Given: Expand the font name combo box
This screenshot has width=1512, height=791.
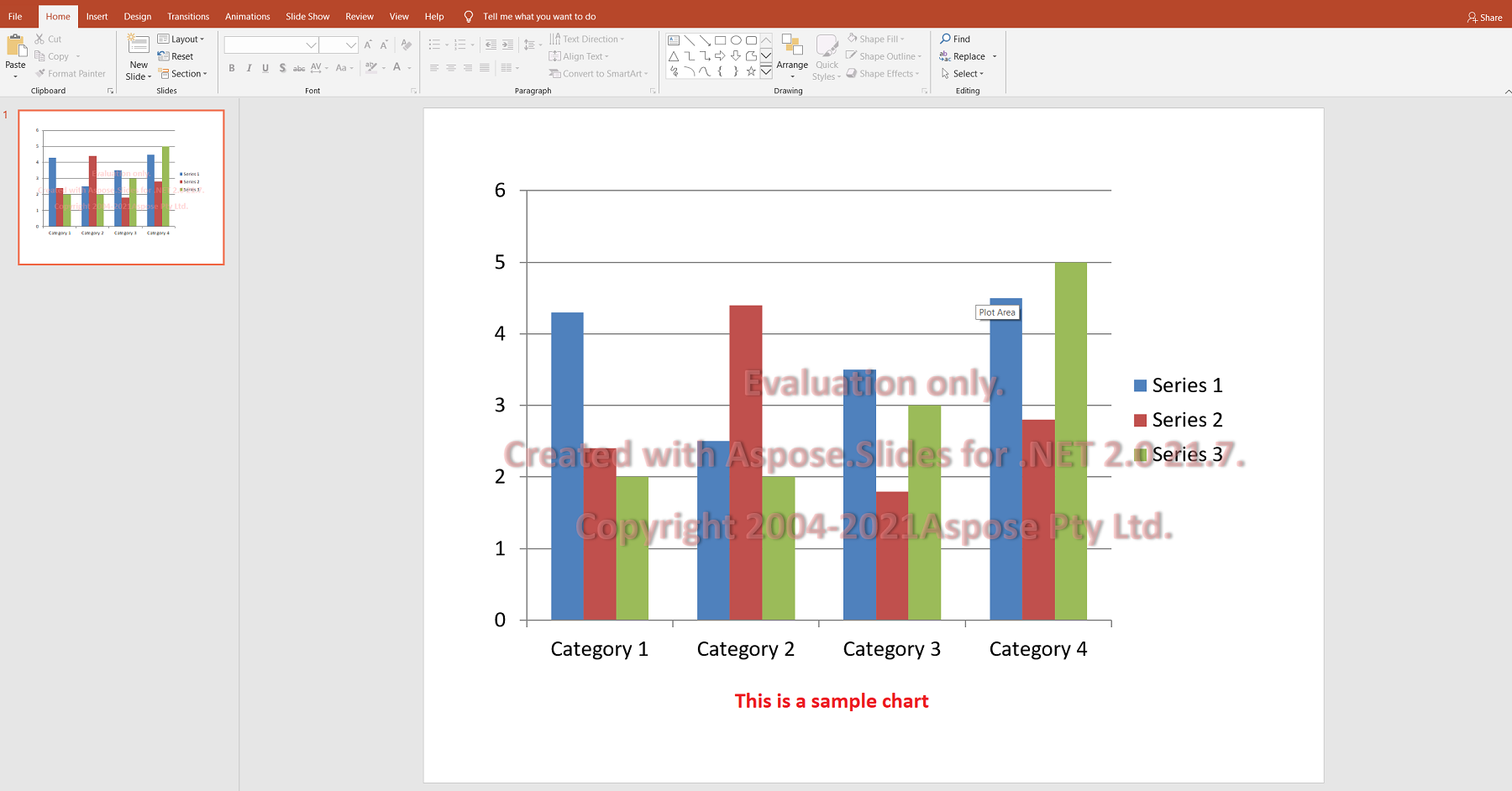Looking at the screenshot, I should pos(311,45).
